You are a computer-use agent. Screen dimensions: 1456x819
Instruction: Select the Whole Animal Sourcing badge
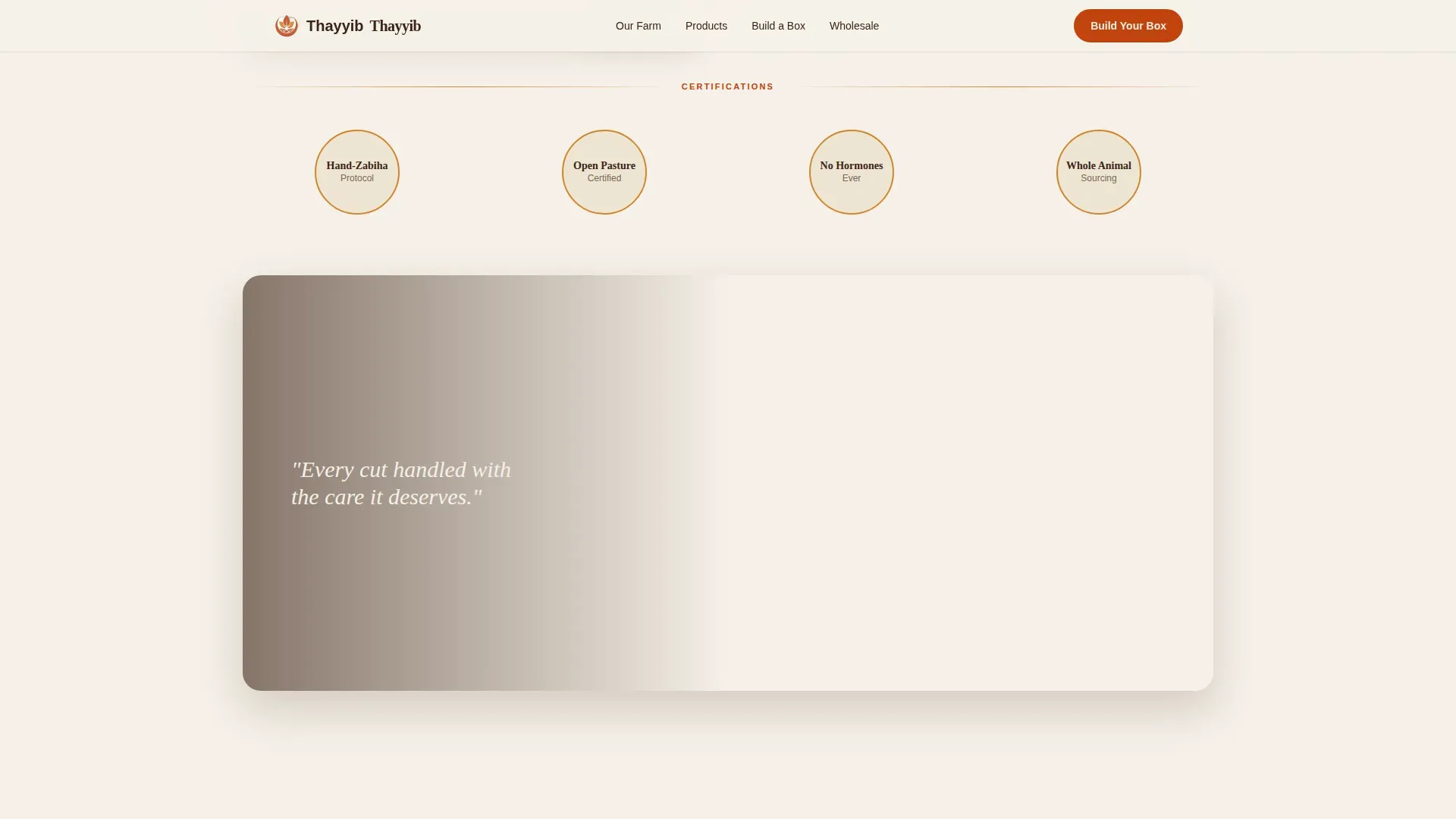pos(1099,172)
